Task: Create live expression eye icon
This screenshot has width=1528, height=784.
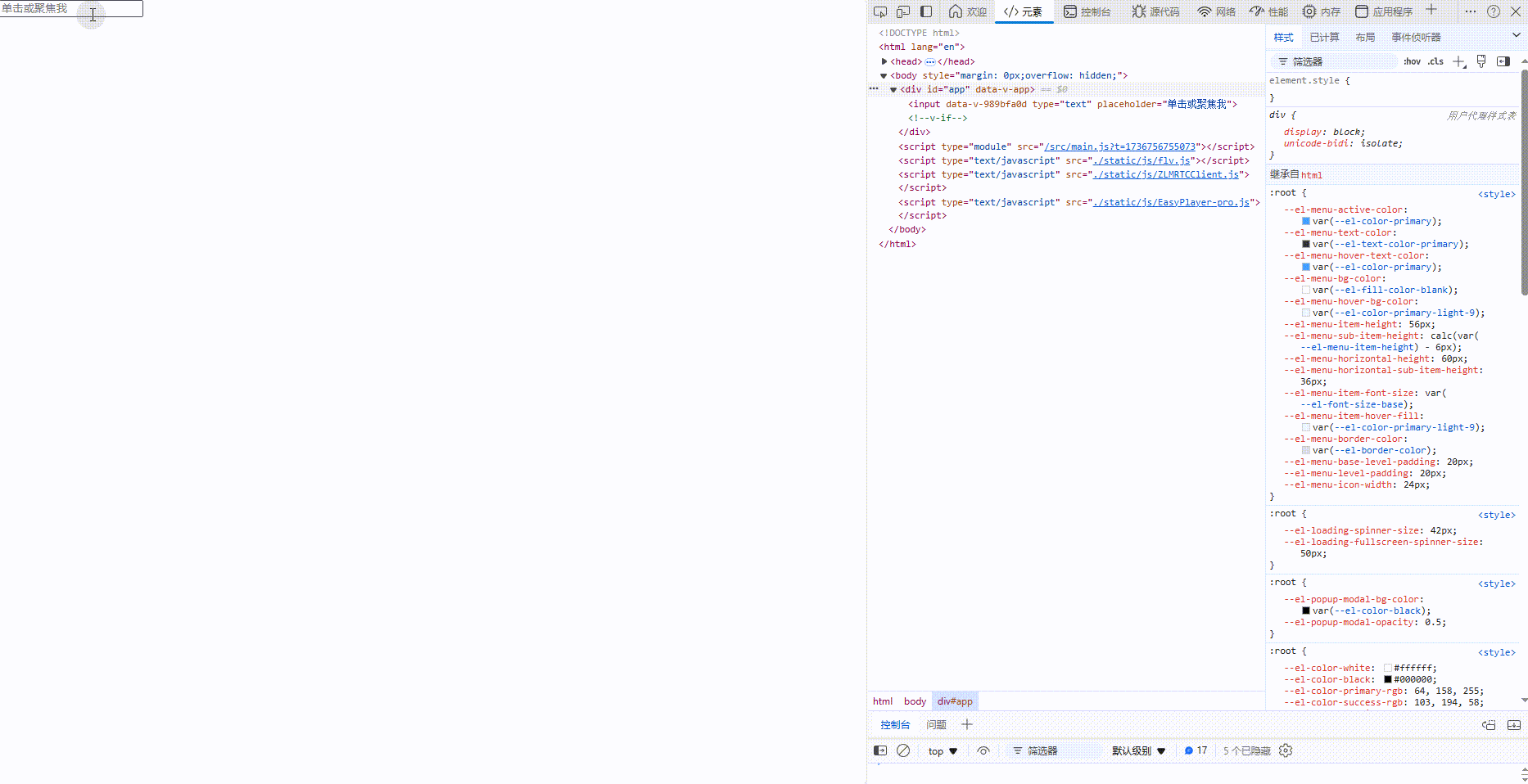Action: tap(983, 750)
